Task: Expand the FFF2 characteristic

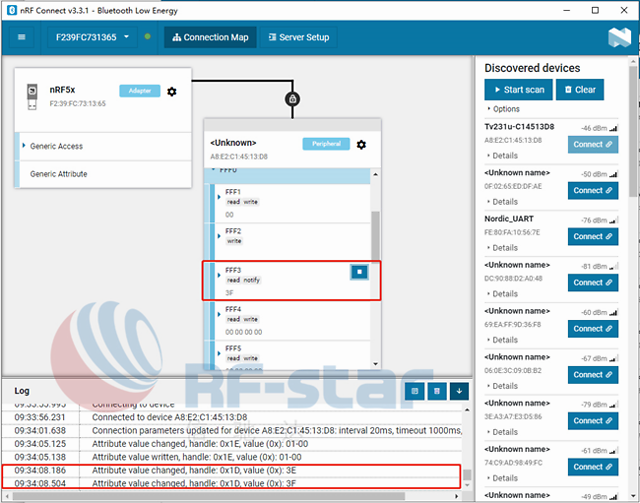Action: coord(219,236)
